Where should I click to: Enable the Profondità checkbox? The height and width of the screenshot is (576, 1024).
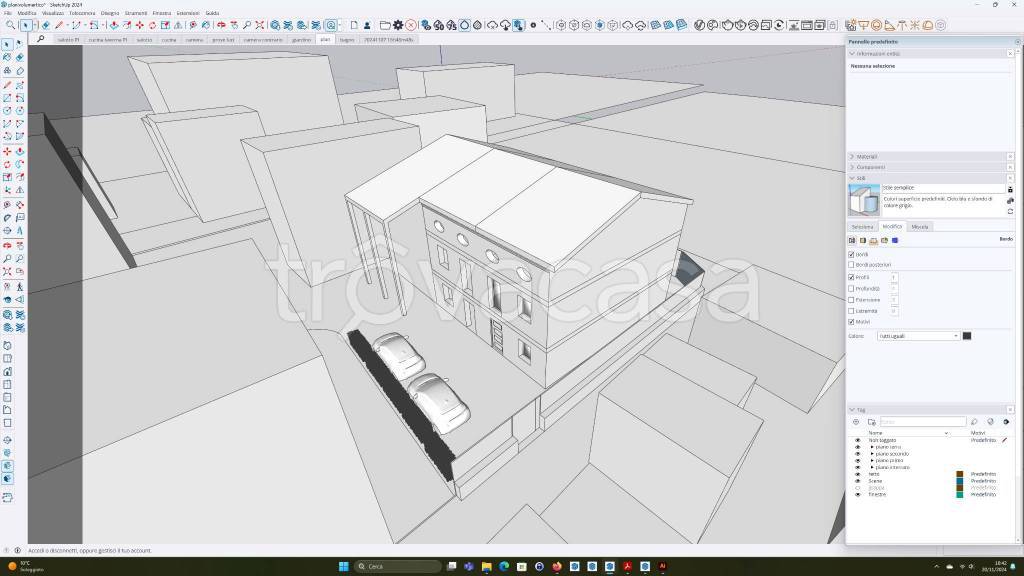(852, 289)
